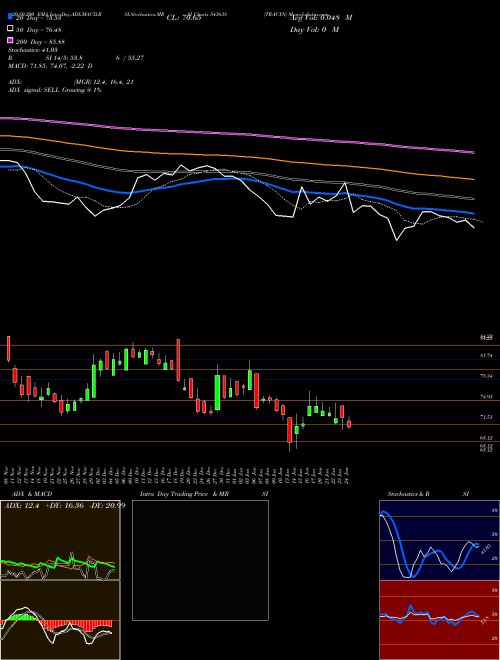Click the 'Day Vol: 0 M' value
Viewport: 500px width, 660px height.
pyautogui.click(x=314, y=29)
